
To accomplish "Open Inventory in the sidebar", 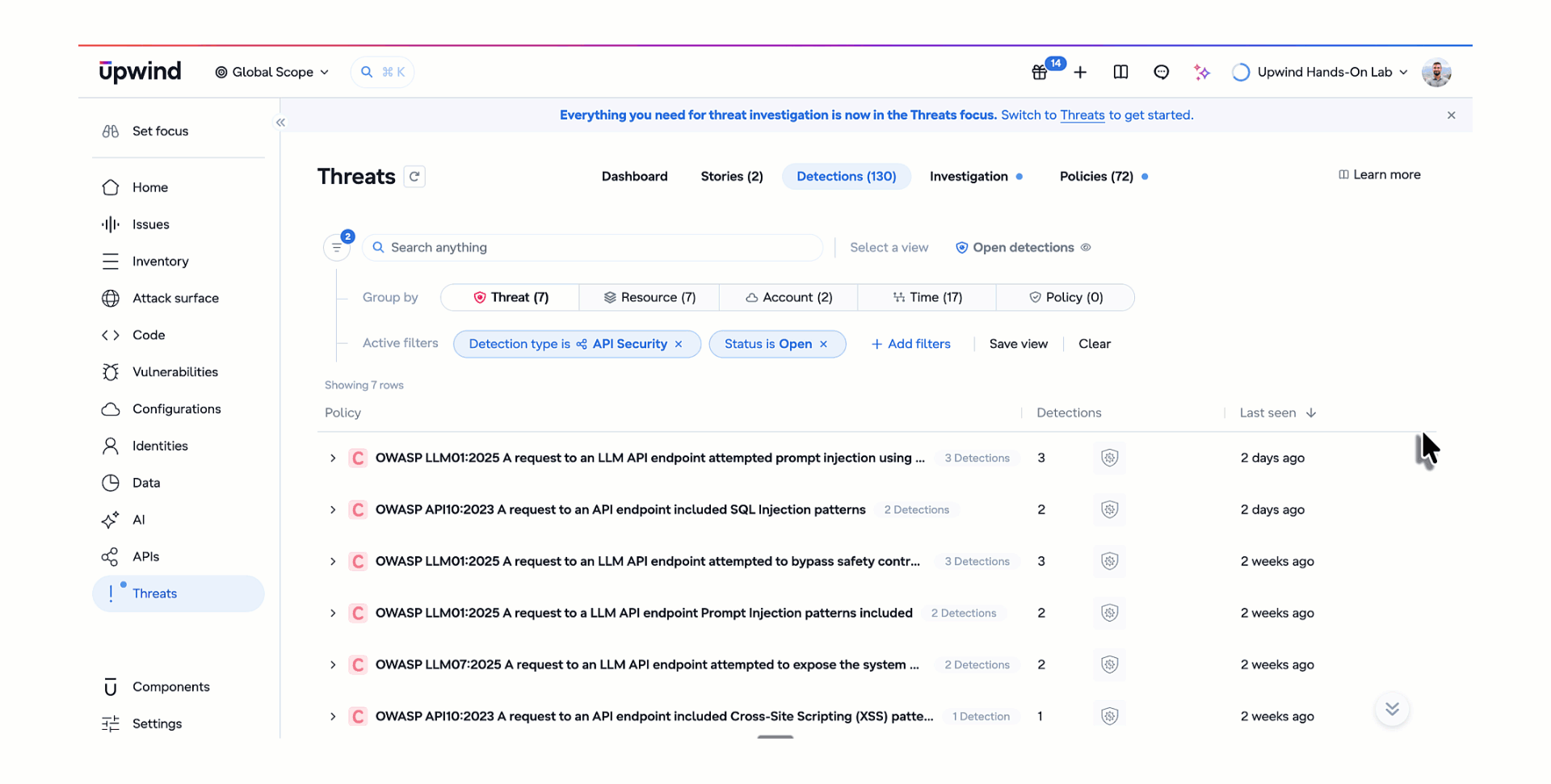I will [178, 262].
